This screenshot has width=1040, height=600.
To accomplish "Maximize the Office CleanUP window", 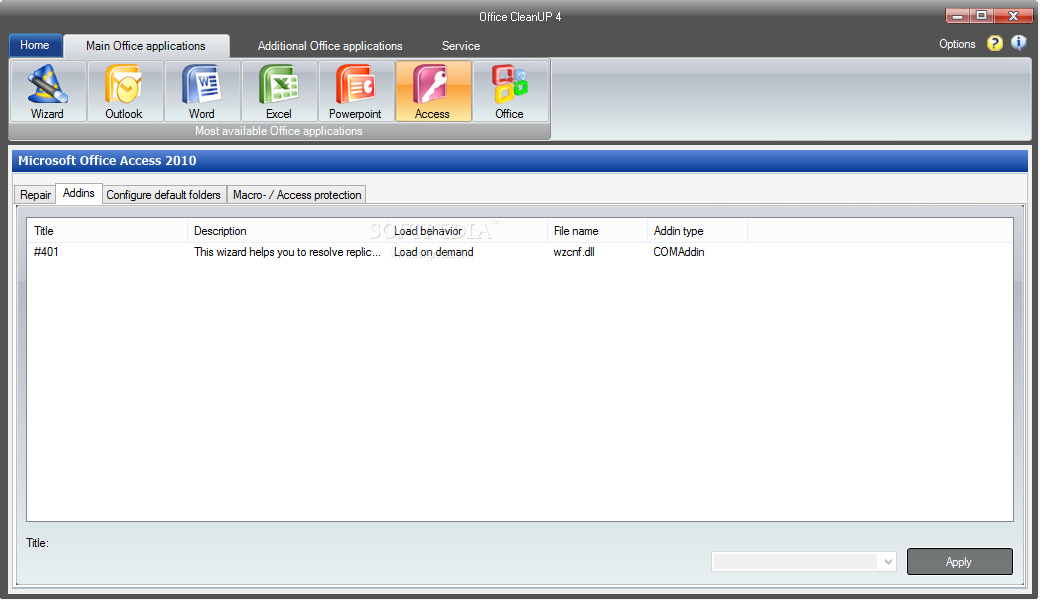I will click(981, 15).
